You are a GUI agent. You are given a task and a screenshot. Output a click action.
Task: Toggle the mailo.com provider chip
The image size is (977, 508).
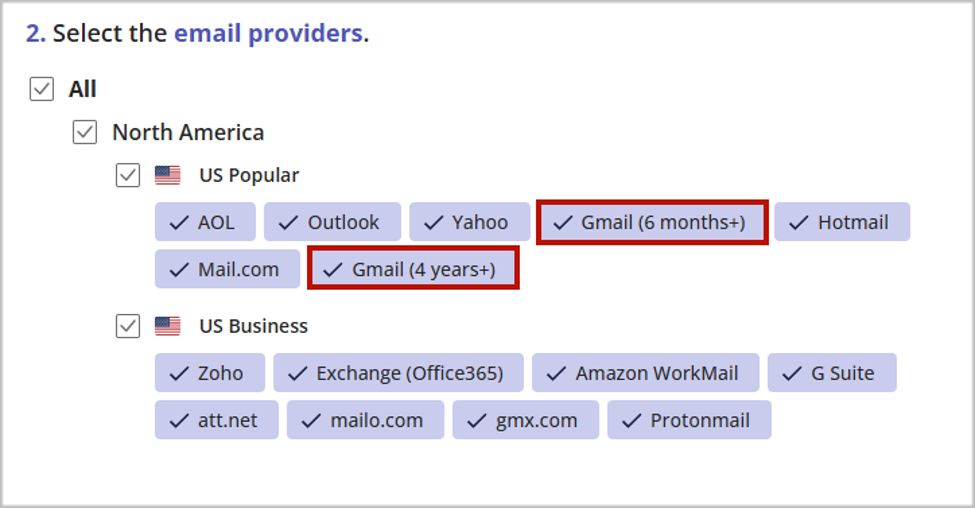(365, 420)
